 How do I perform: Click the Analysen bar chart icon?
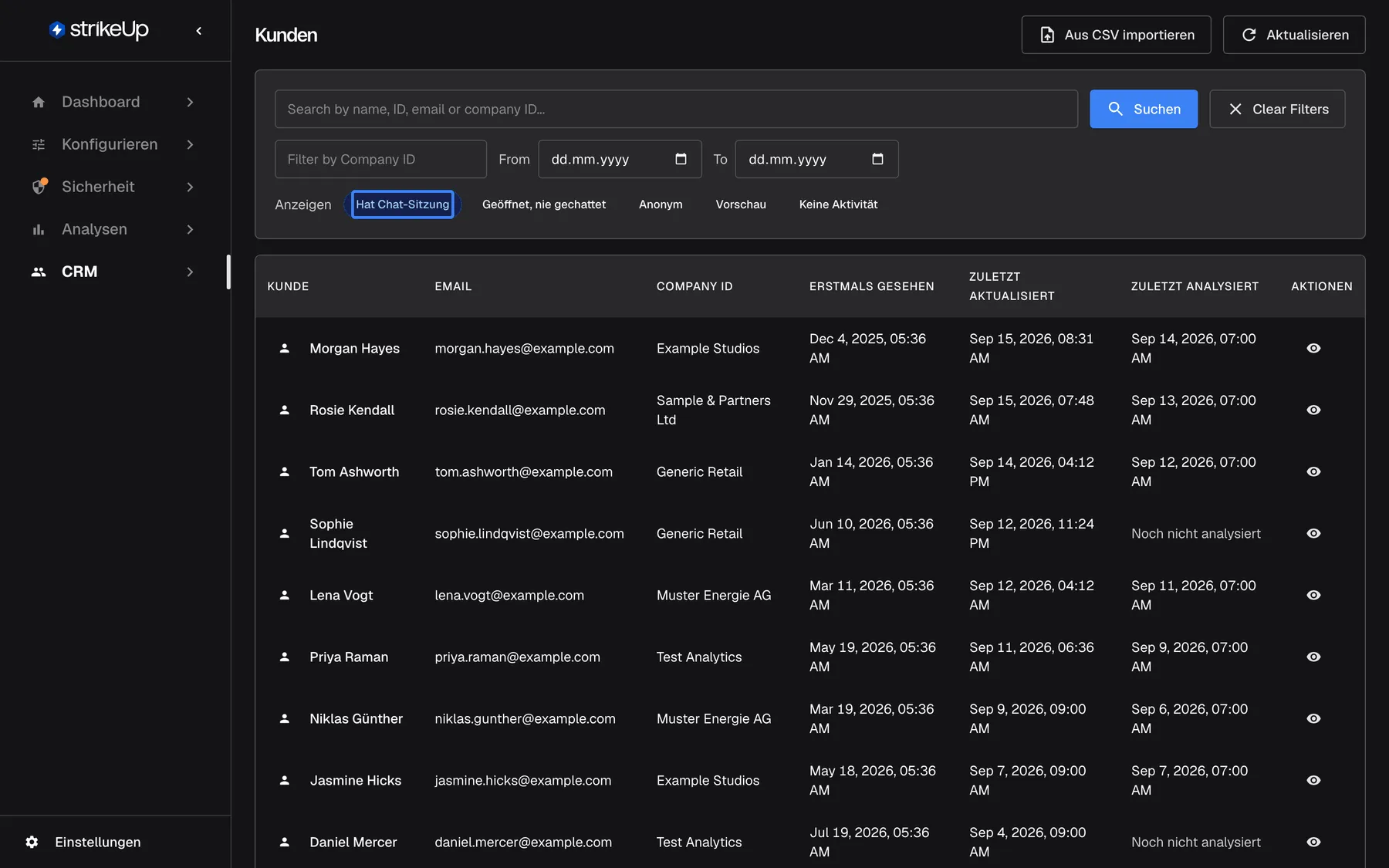pos(39,229)
